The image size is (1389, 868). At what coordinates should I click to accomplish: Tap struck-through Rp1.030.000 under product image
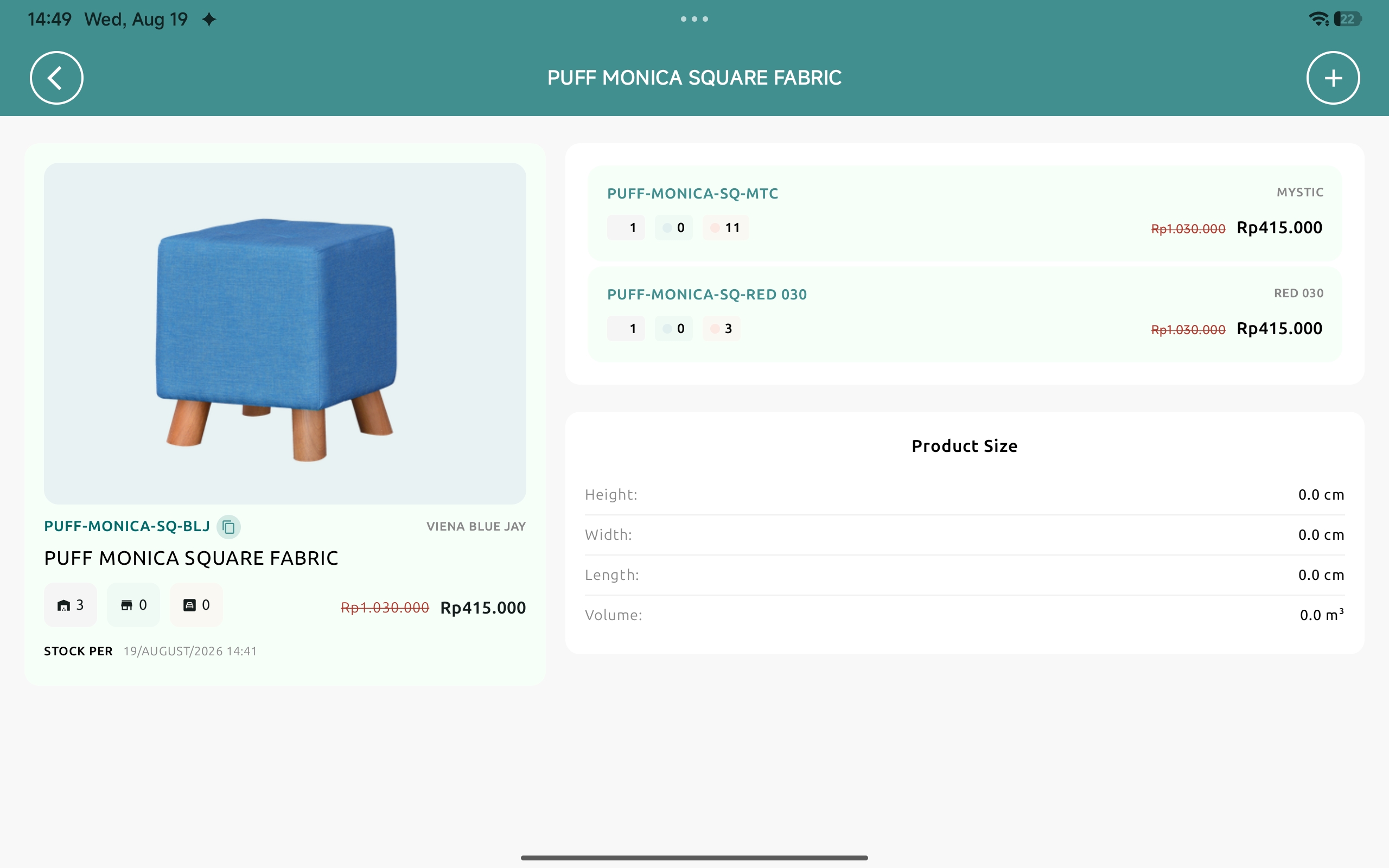coord(385,608)
